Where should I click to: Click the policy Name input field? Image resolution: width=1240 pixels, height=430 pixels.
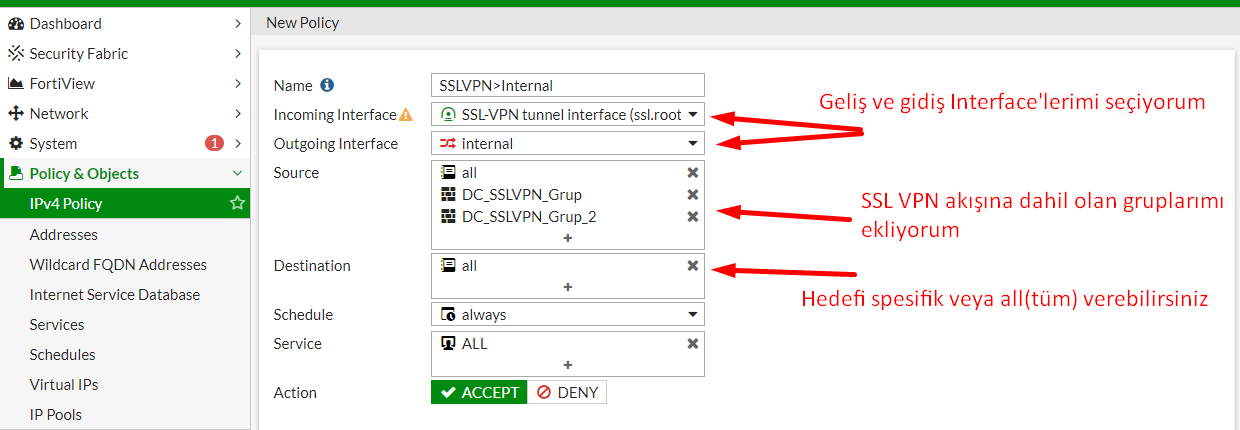(x=568, y=86)
